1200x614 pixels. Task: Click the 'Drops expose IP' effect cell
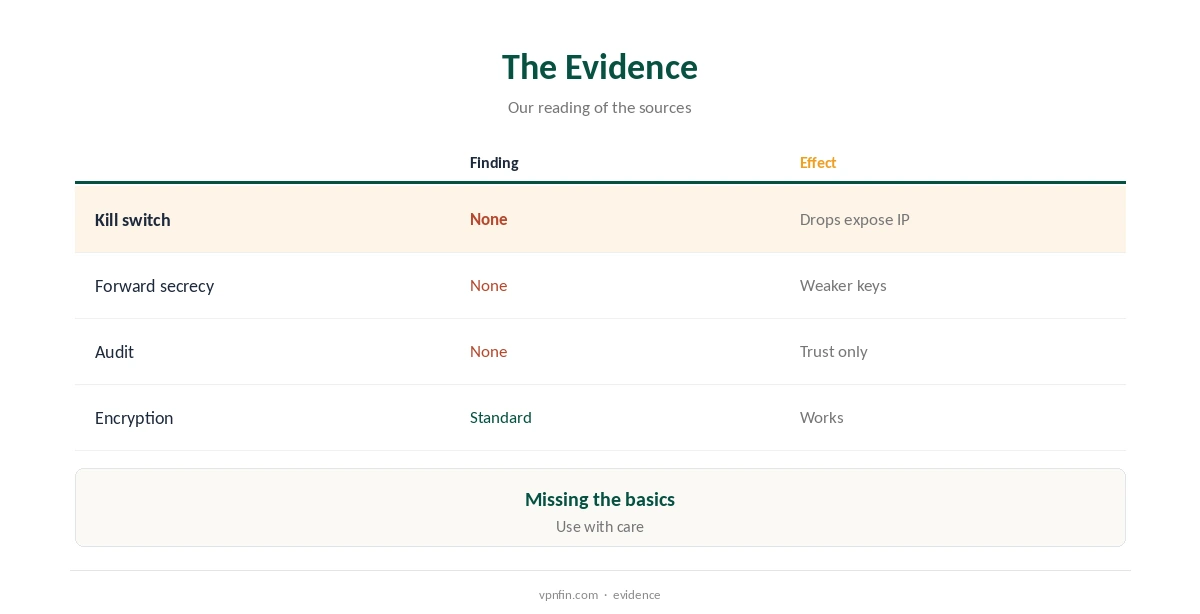click(x=855, y=219)
